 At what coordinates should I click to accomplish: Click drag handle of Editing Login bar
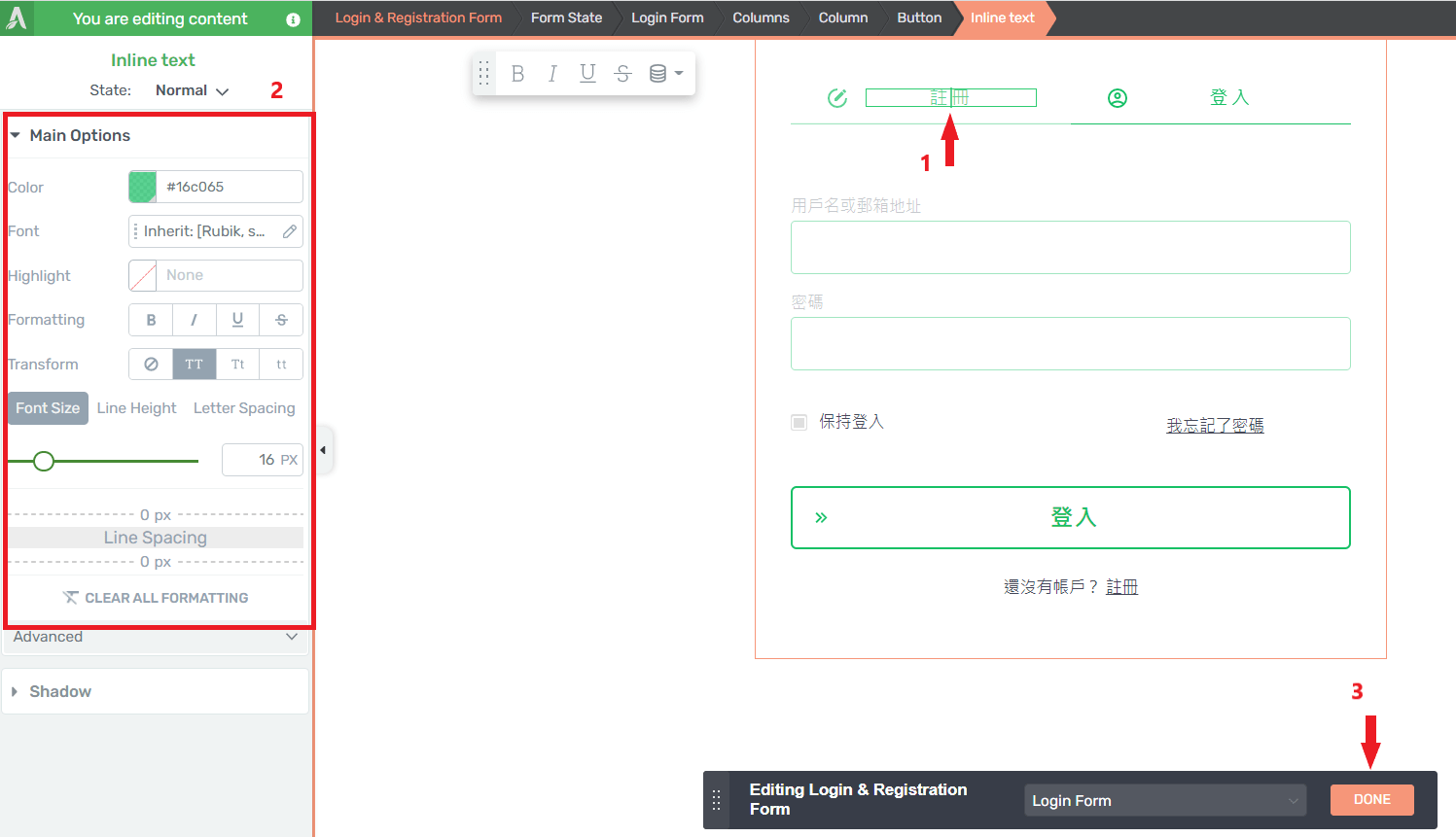717,800
